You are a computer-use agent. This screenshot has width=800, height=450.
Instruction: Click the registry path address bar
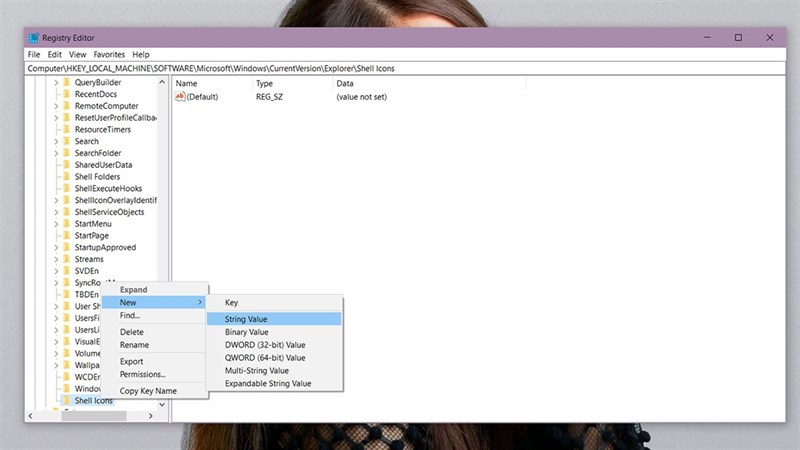coord(405,68)
